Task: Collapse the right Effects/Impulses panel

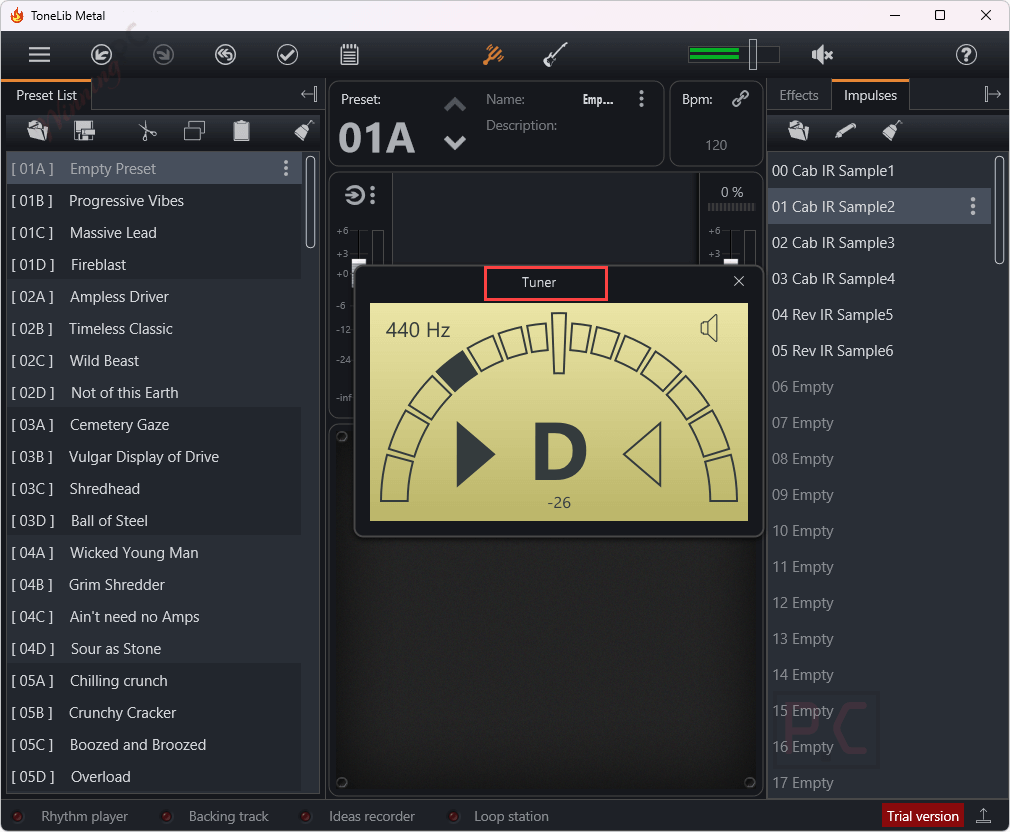Action: click(x=992, y=95)
